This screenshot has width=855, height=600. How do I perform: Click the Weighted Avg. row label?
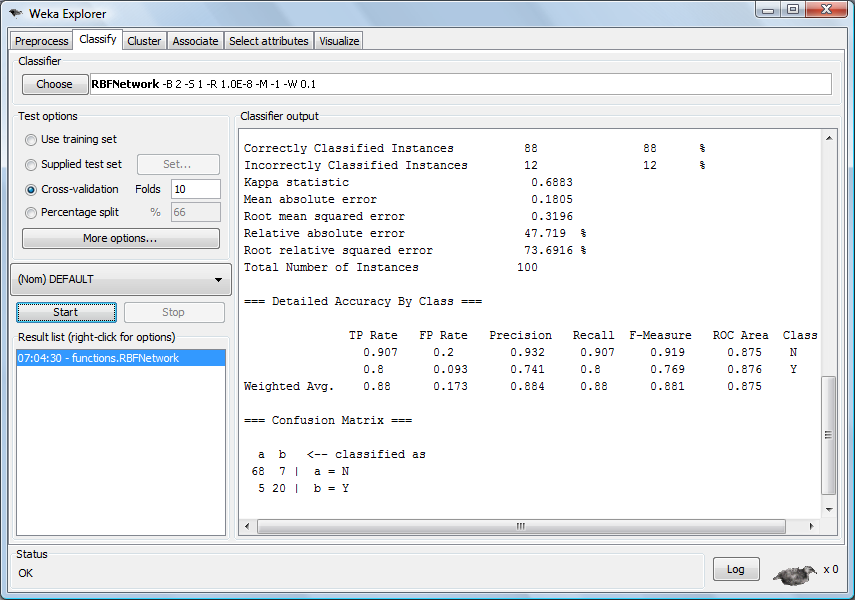click(x=288, y=386)
